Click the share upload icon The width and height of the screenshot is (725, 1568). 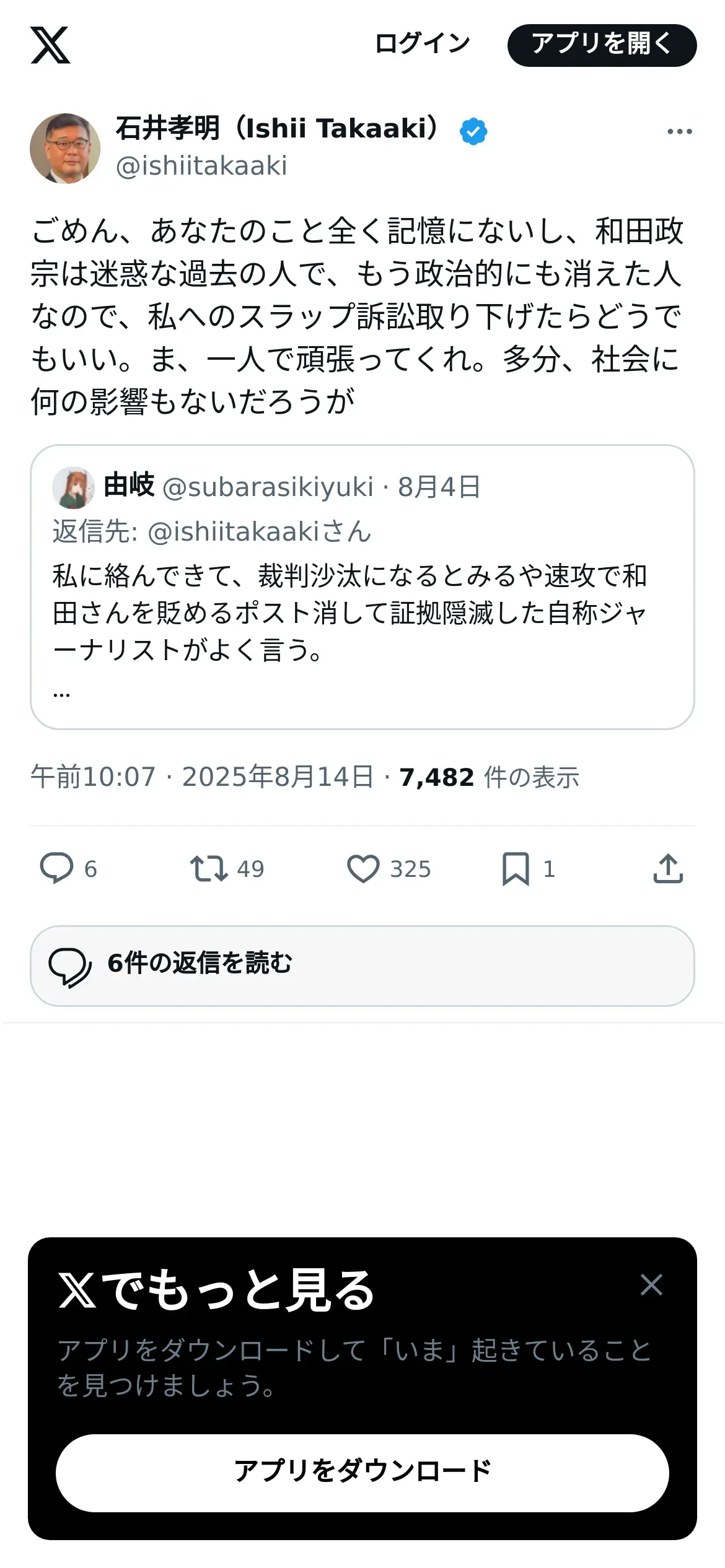[x=668, y=868]
